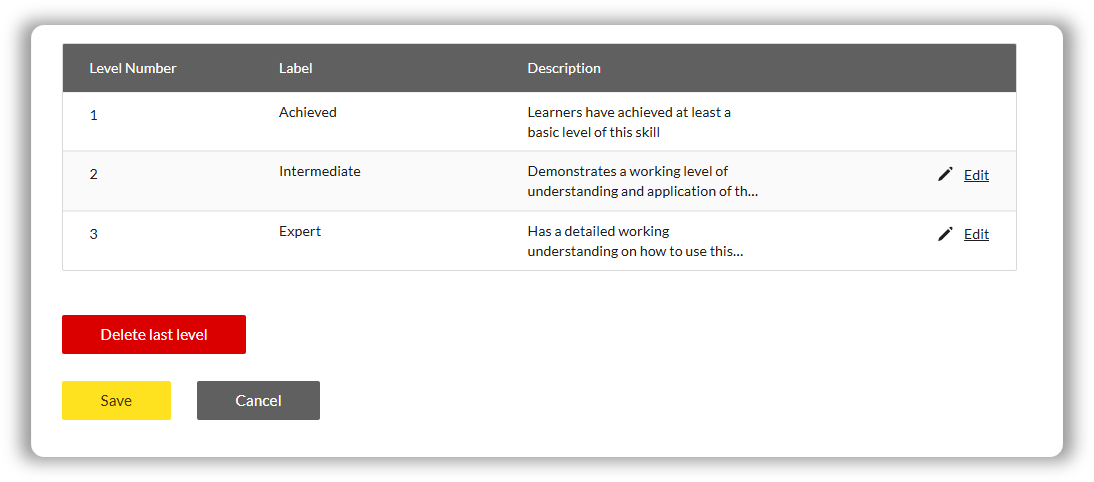The image size is (1094, 482).
Task: Select the Achieved label cell
Action: [x=308, y=113]
